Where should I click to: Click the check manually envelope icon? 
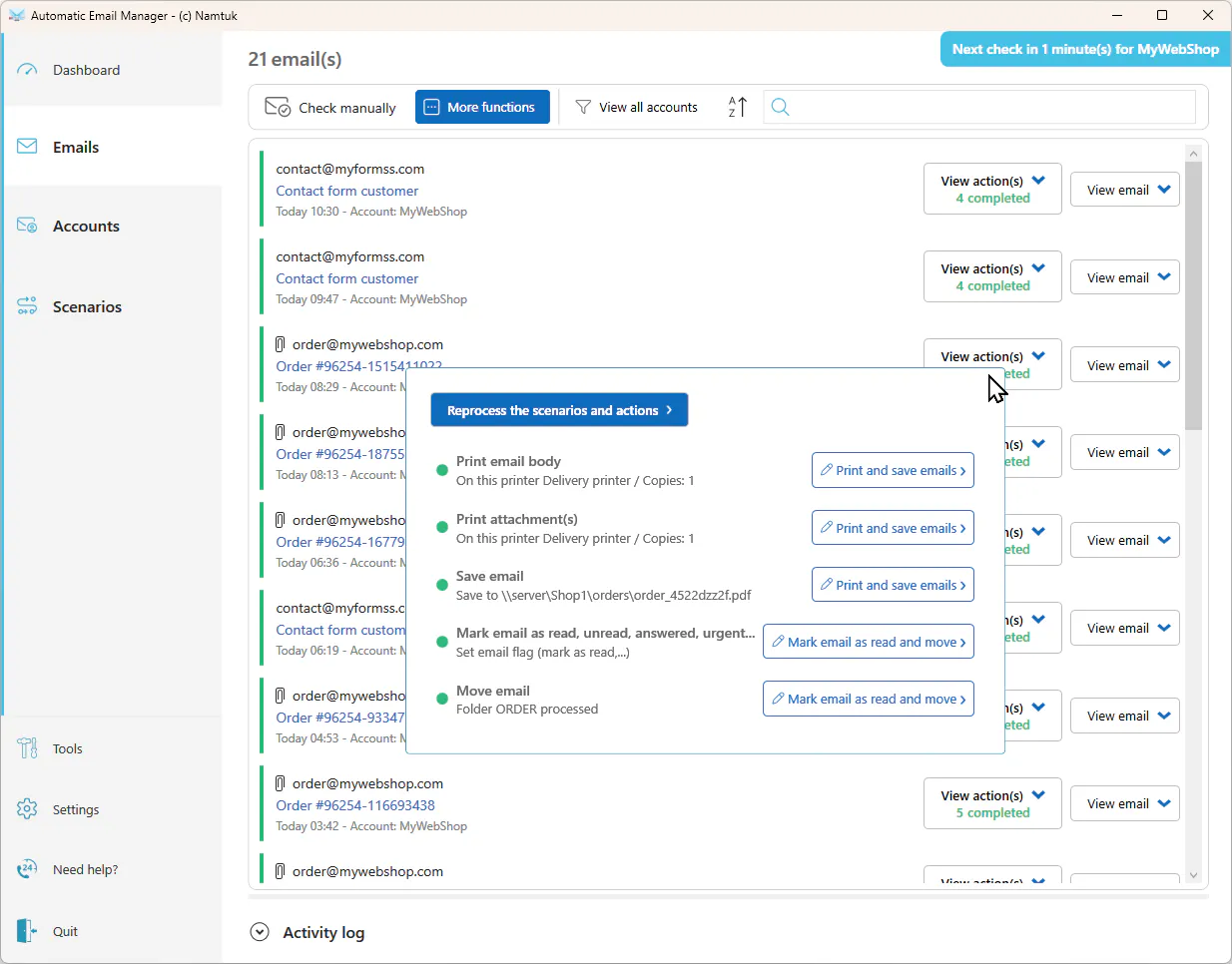click(x=278, y=107)
